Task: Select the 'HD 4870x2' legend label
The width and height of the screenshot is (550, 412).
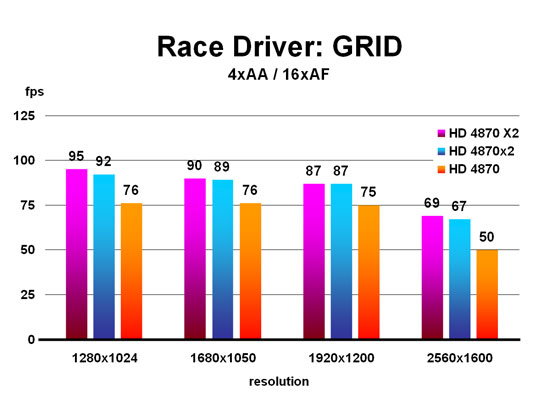Action: [482, 151]
